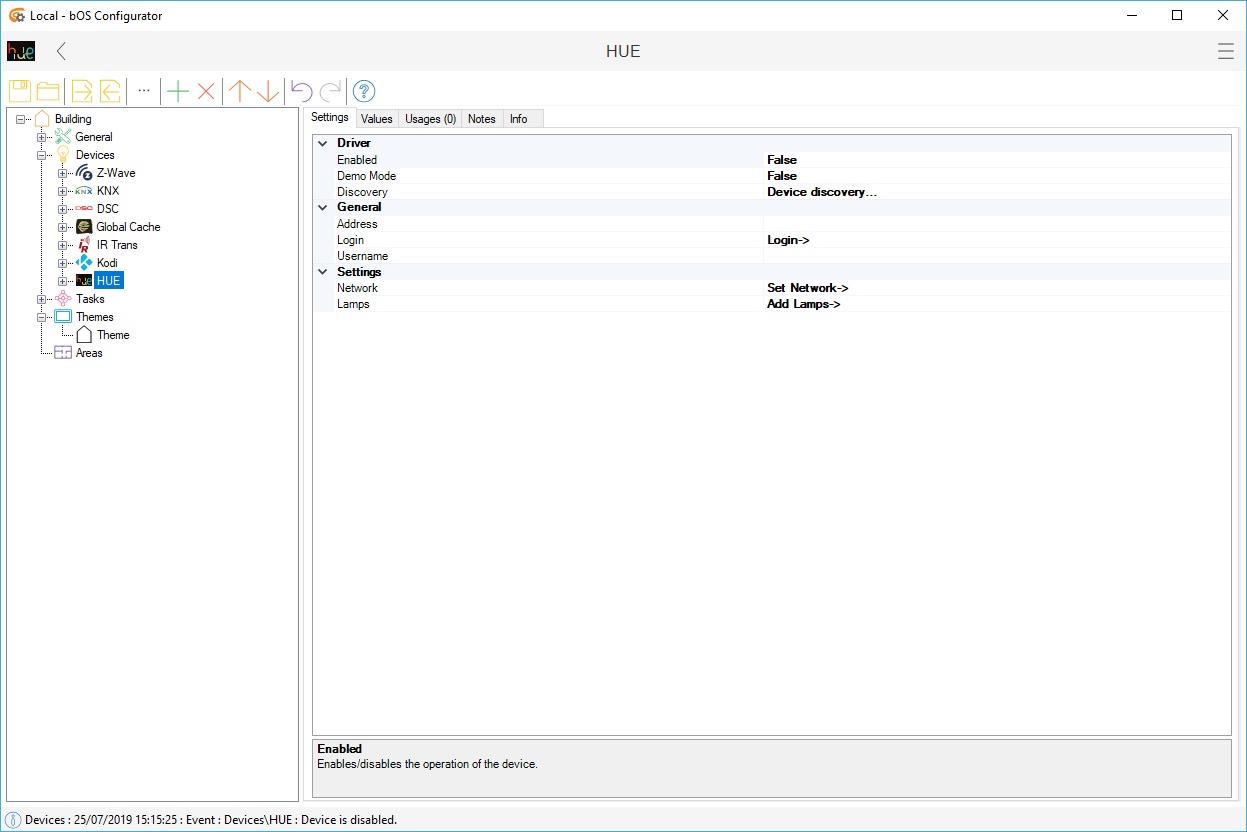This screenshot has width=1247, height=832.
Task: Select the Areas label in tree
Action: (89, 353)
